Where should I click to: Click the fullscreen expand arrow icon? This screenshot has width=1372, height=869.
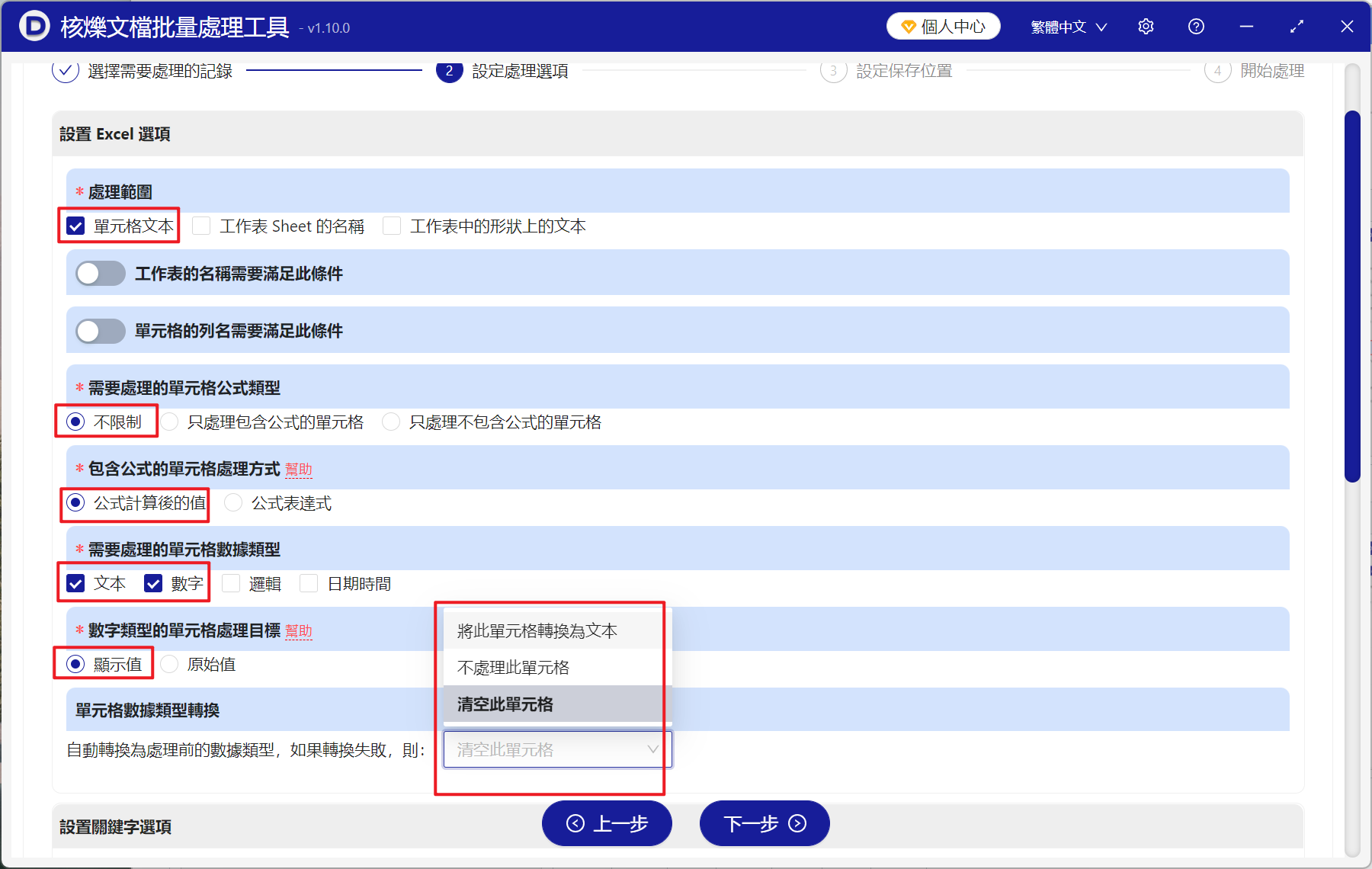click(x=1297, y=25)
